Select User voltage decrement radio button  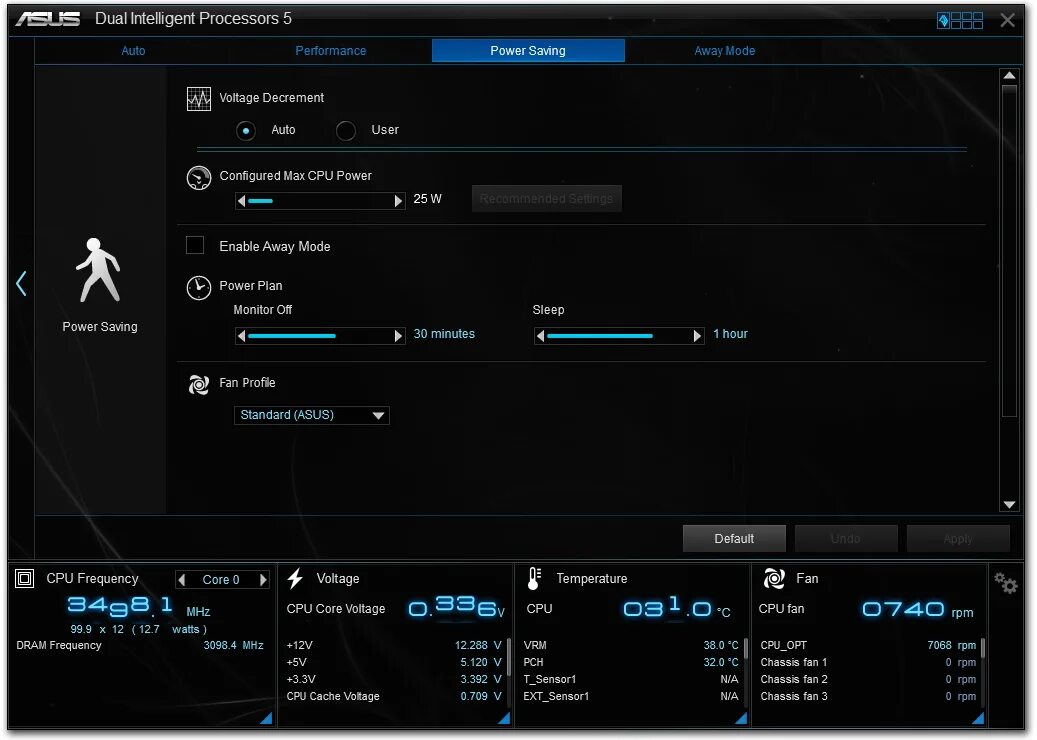[346, 131]
